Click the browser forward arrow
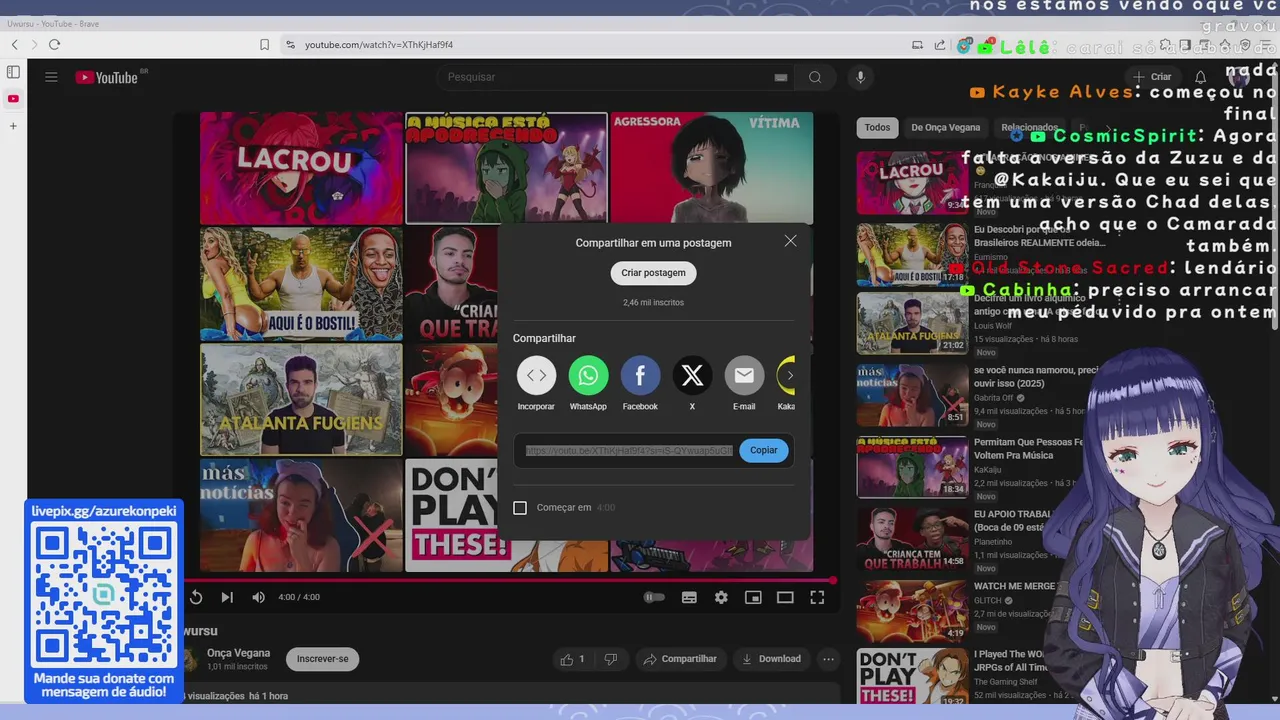This screenshot has width=1280, height=720. (34, 45)
